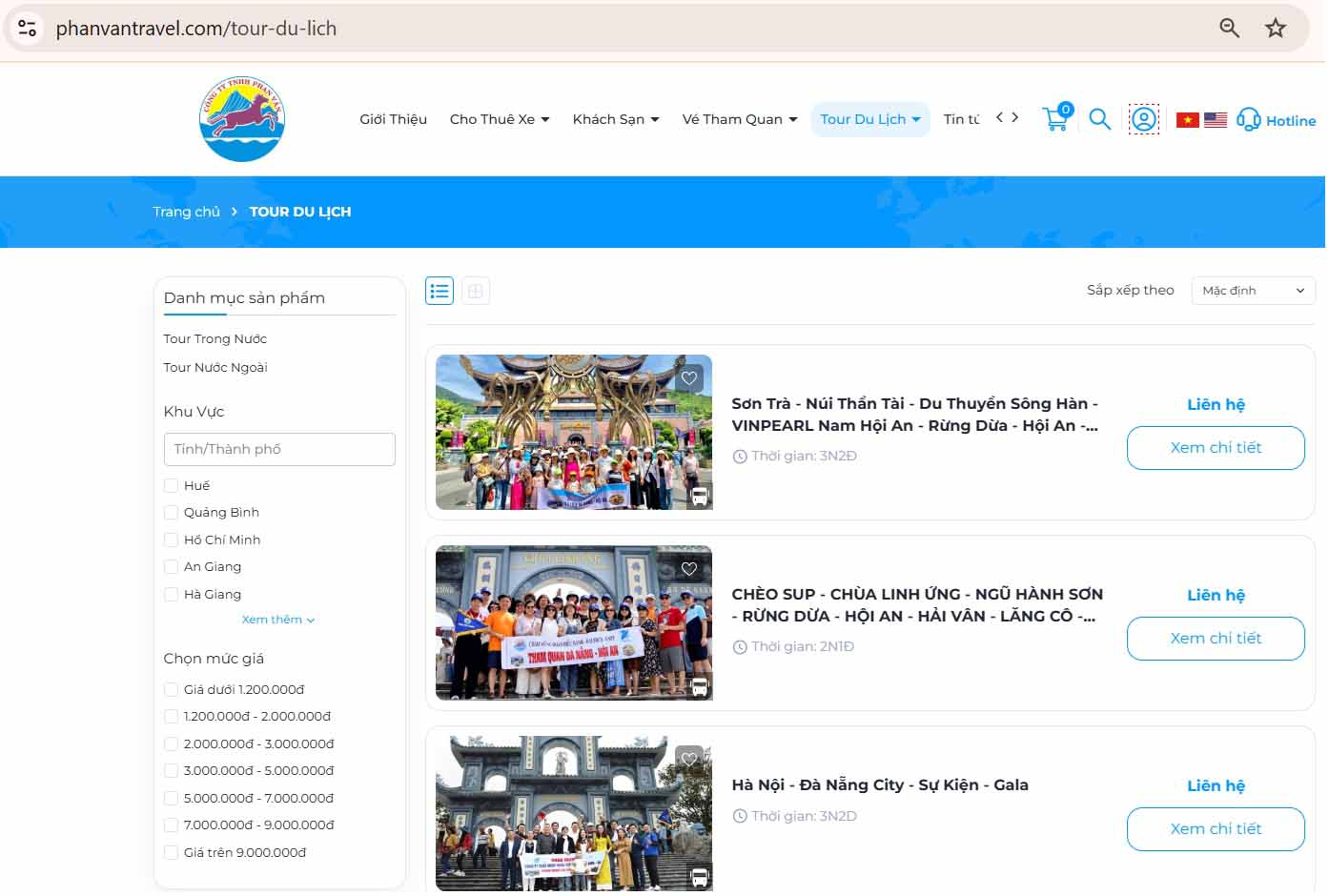The height and width of the screenshot is (896, 1329).
Task: Select the list view layout icon
Action: (x=440, y=291)
